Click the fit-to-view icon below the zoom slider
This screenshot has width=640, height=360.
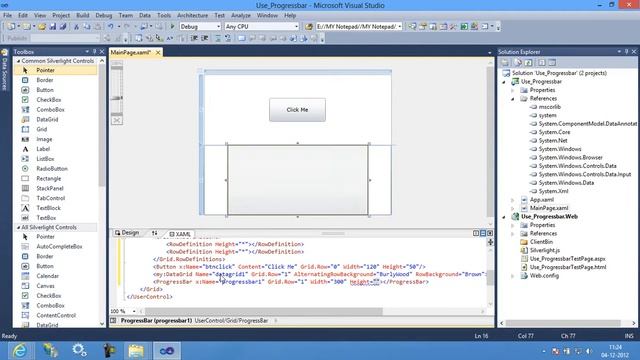(x=117, y=120)
